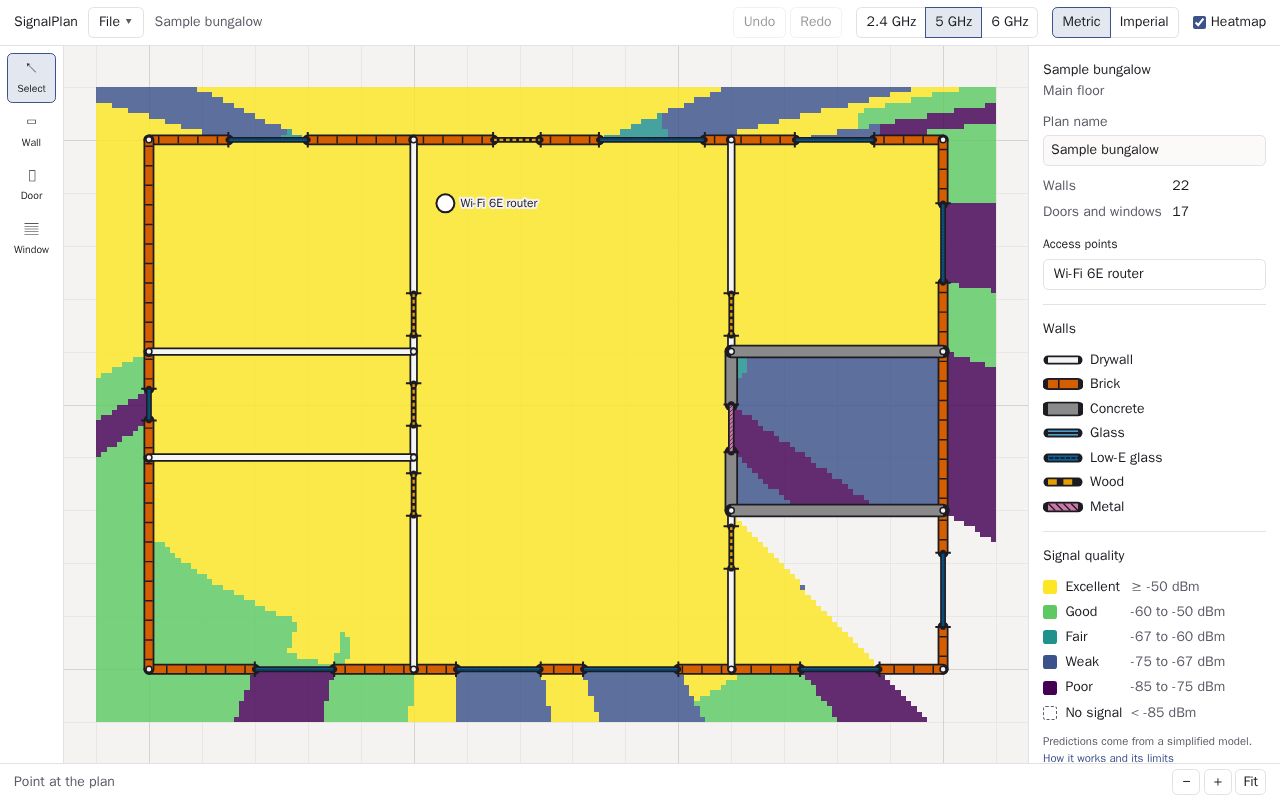Select the 5 GHz band
Viewport: 1280px width, 800px height.
tap(953, 22)
